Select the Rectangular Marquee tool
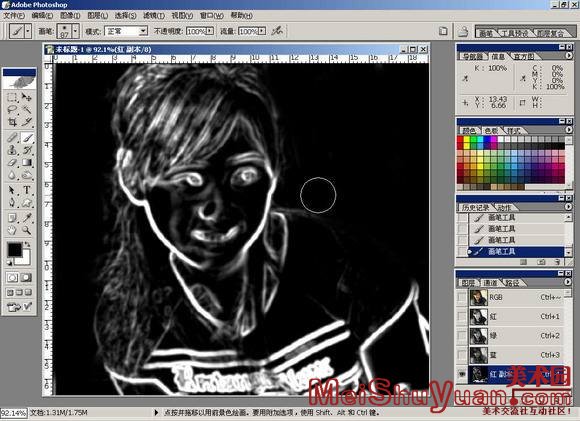The image size is (580, 421). [12, 98]
